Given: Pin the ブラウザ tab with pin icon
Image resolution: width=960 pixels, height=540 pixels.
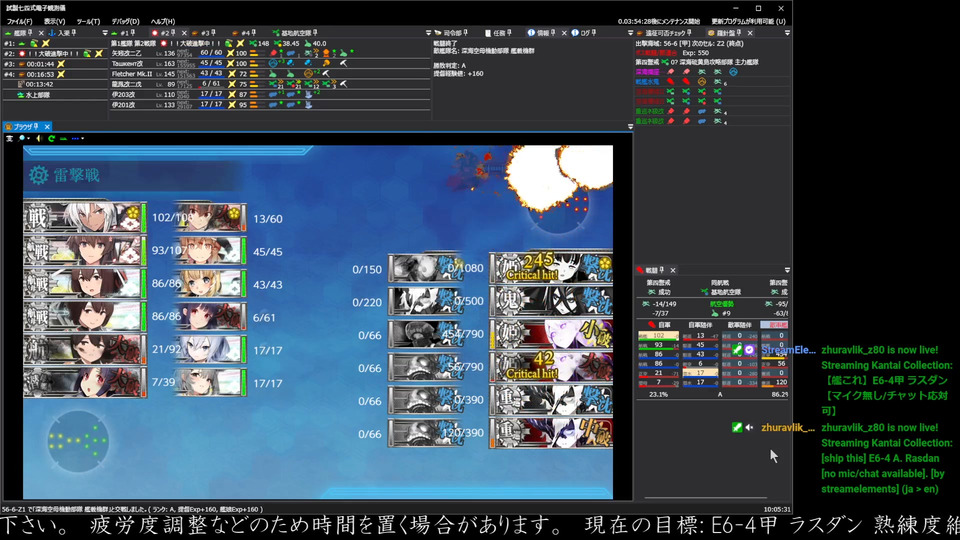Looking at the screenshot, I should pyautogui.click(x=36, y=127).
